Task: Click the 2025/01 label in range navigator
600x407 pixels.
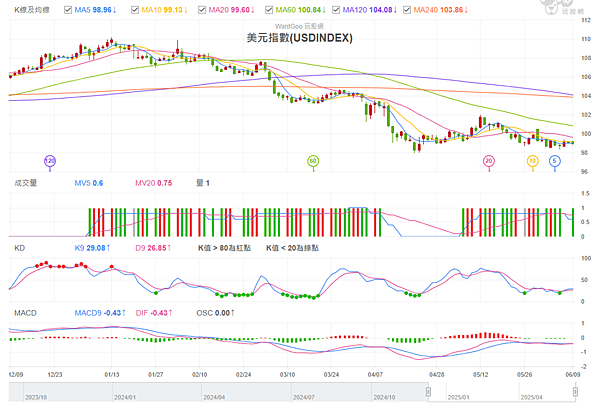Action: click(x=458, y=397)
